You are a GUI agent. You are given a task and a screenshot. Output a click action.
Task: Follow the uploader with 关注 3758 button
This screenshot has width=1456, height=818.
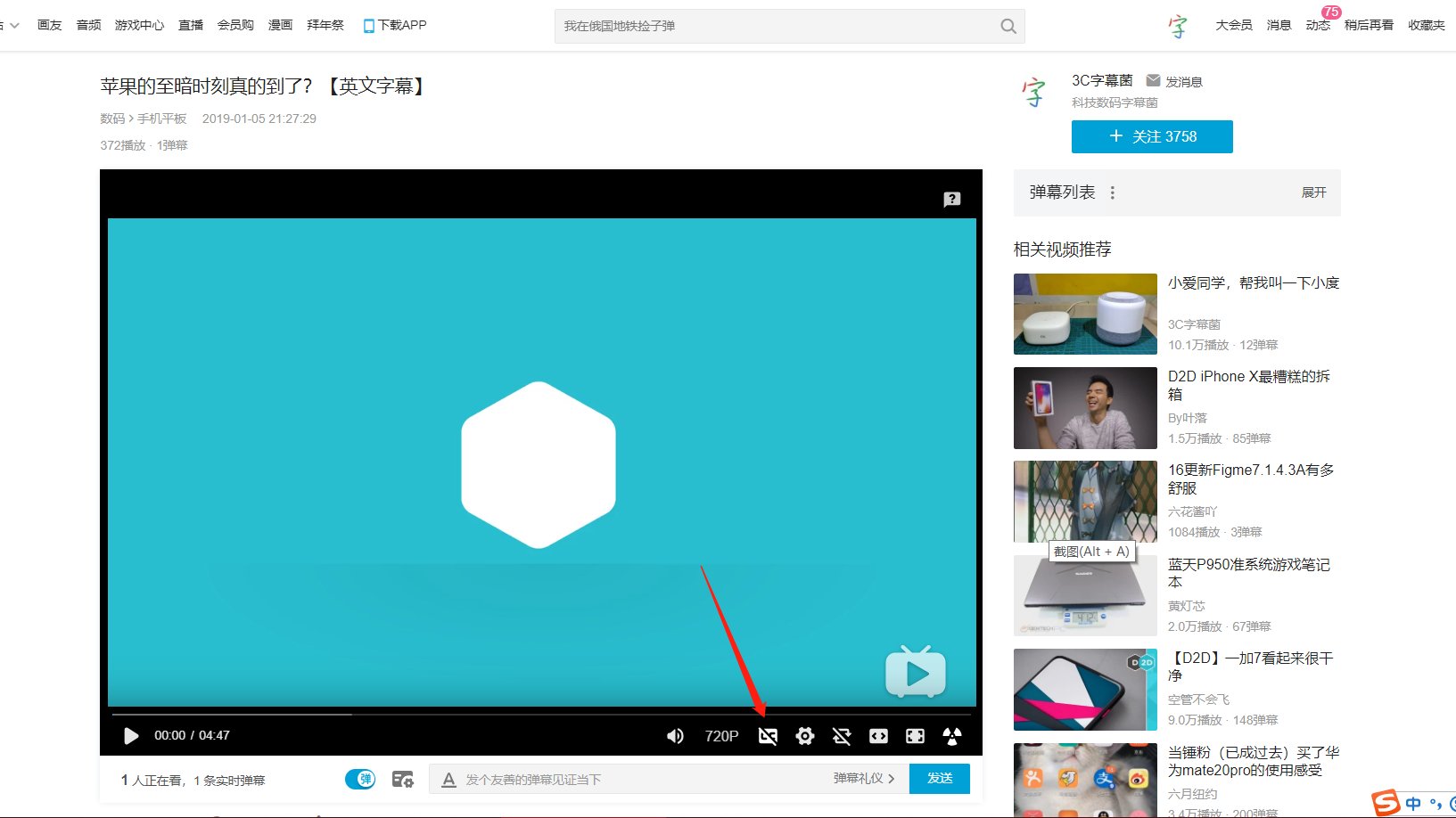pos(1152,136)
